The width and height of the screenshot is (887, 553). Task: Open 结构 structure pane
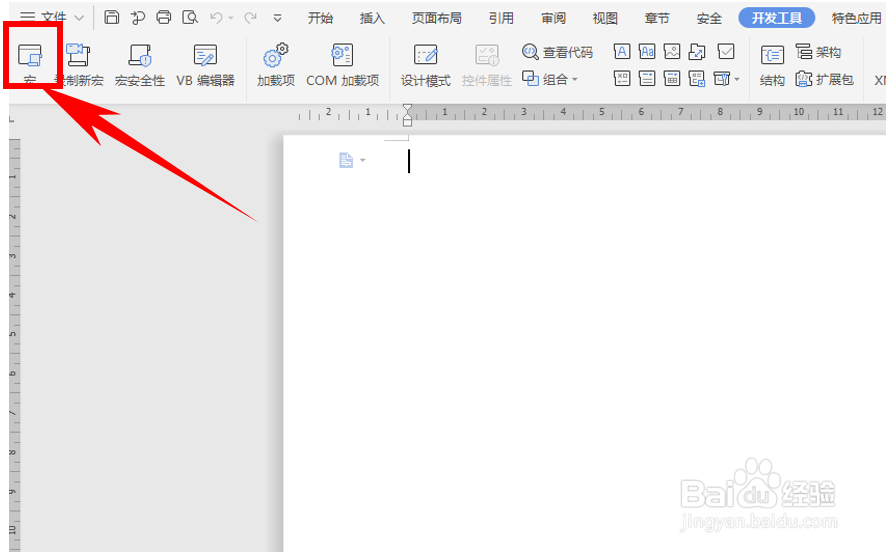click(772, 66)
